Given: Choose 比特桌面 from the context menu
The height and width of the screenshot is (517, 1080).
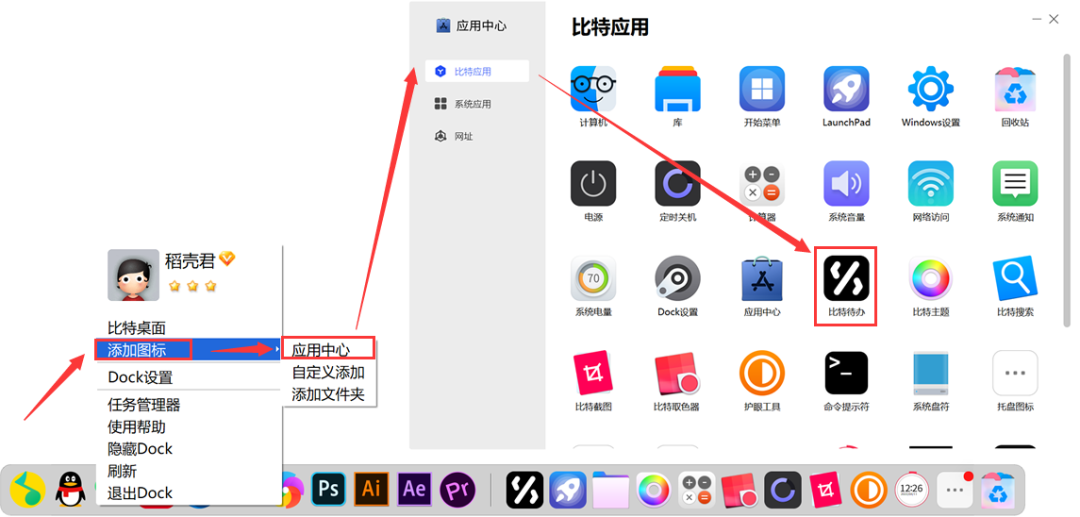Looking at the screenshot, I should click(136, 328).
